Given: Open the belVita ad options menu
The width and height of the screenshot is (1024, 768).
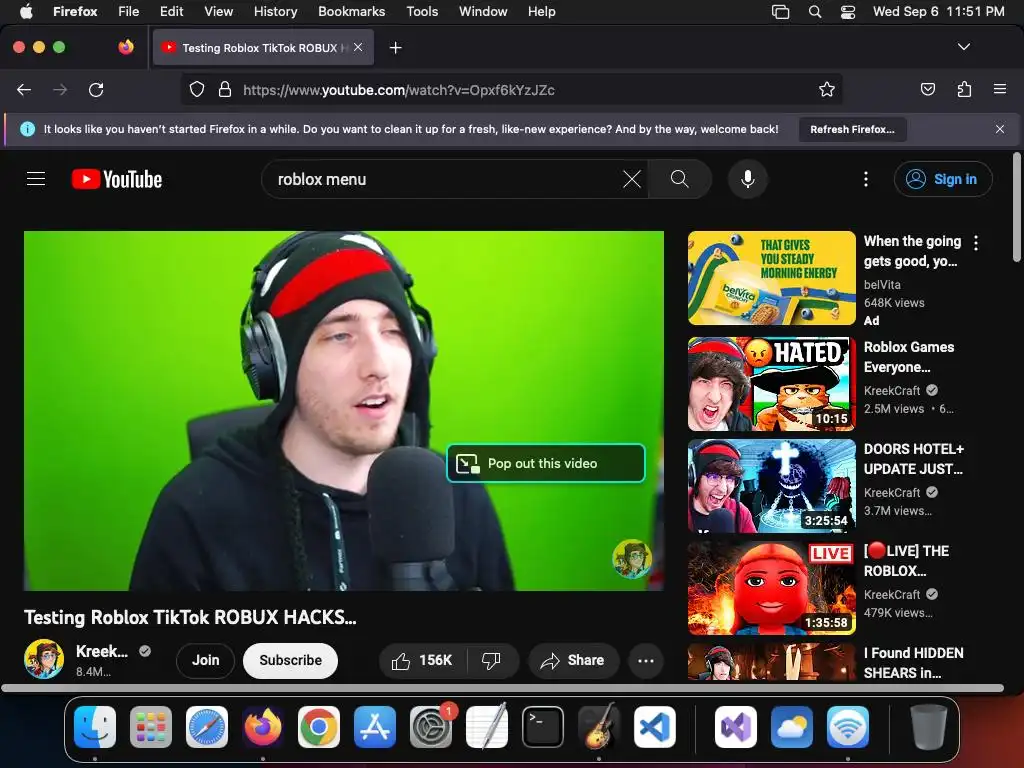Looking at the screenshot, I should pyautogui.click(x=976, y=243).
